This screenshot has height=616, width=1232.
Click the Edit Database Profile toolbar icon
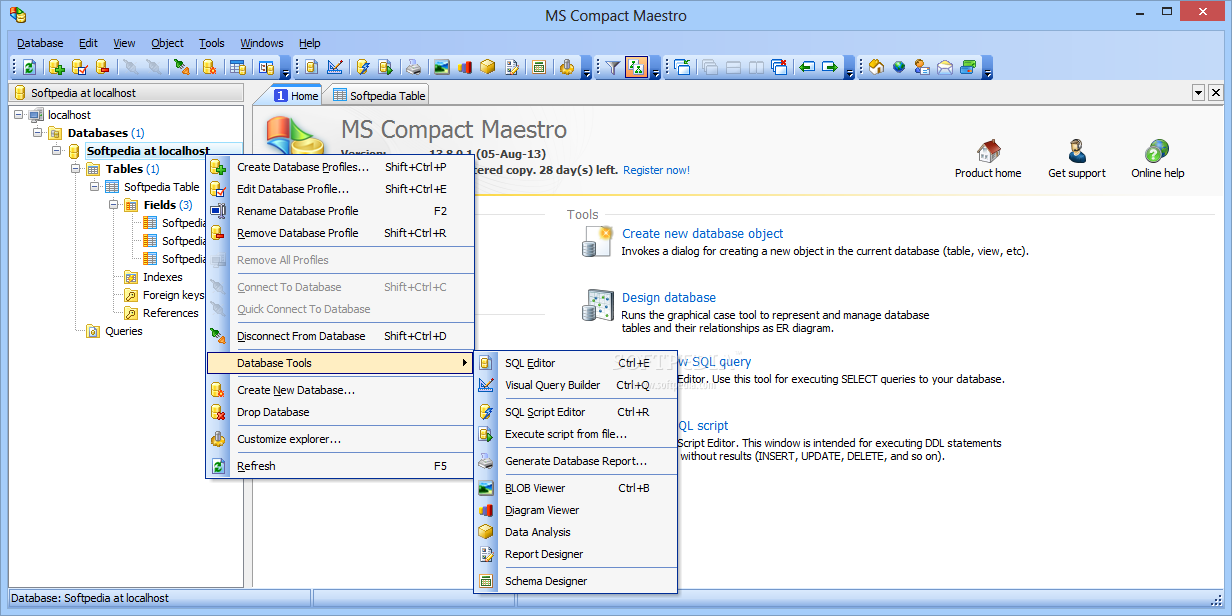coord(81,67)
